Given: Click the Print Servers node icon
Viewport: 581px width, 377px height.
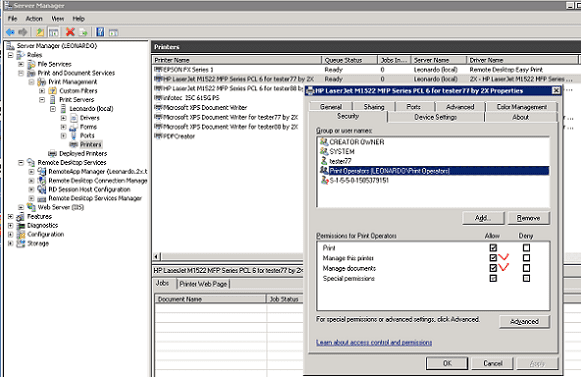Looking at the screenshot, I should coord(52,100).
